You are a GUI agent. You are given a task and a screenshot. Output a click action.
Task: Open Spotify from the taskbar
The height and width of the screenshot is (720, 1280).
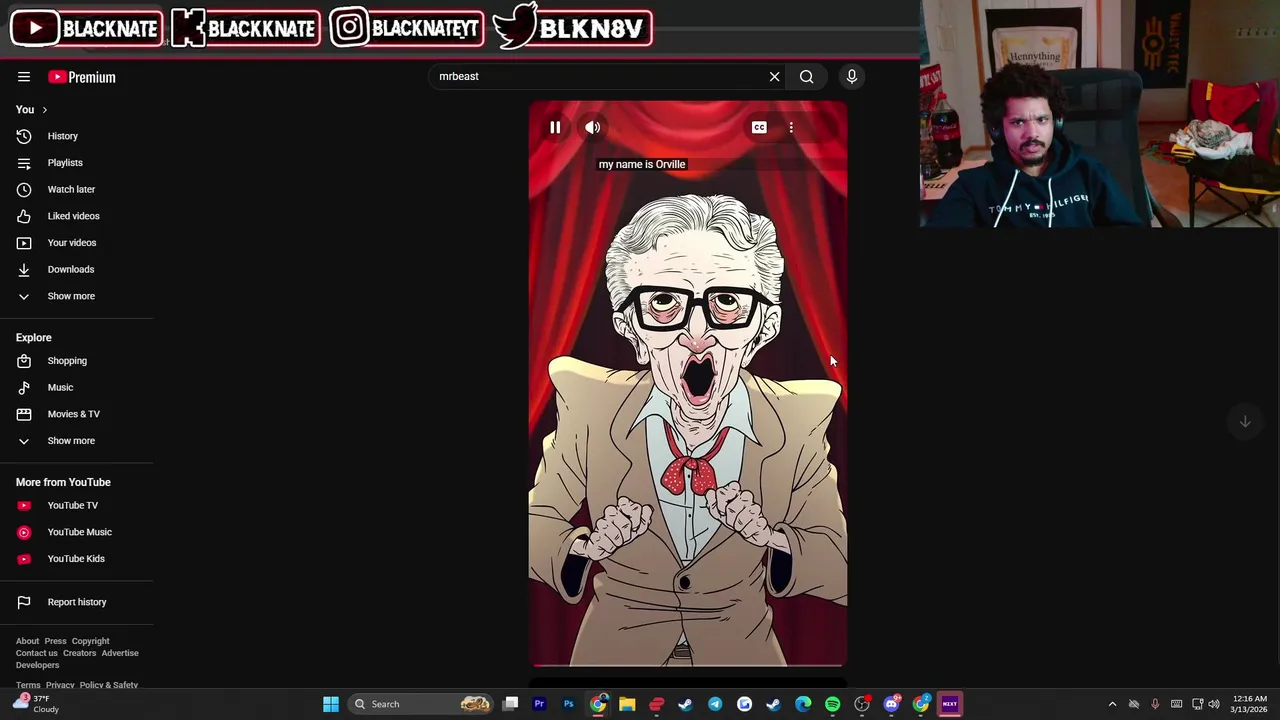(x=832, y=704)
